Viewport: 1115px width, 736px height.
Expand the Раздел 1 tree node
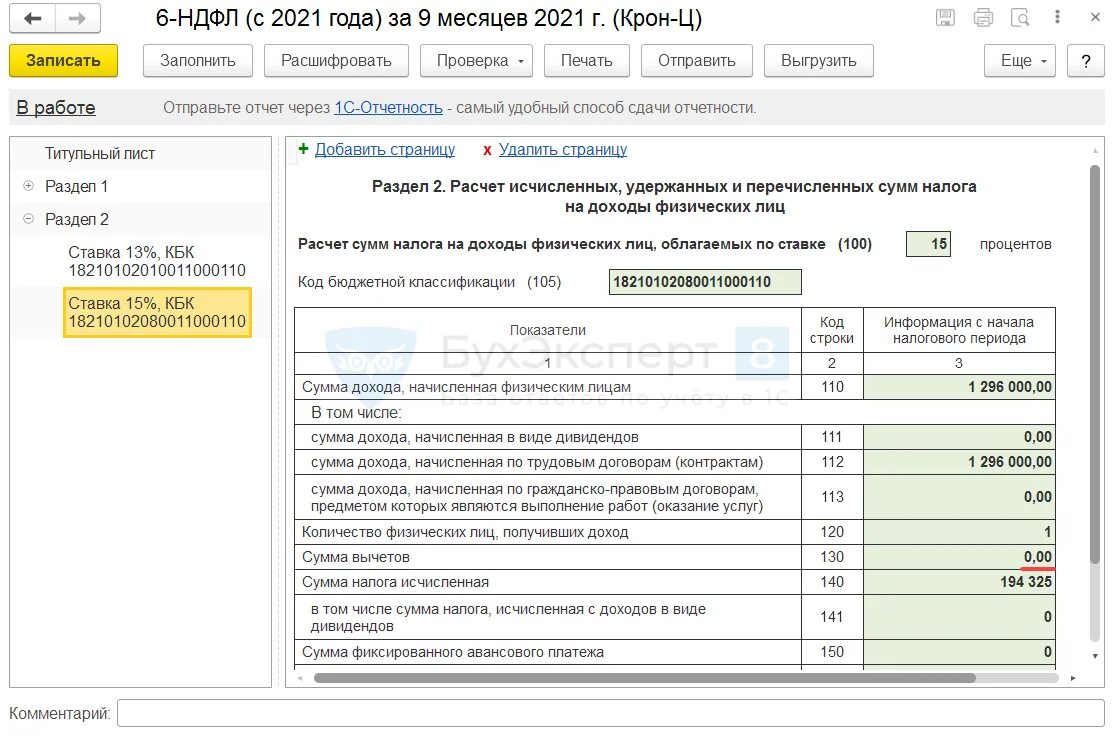click(x=28, y=186)
